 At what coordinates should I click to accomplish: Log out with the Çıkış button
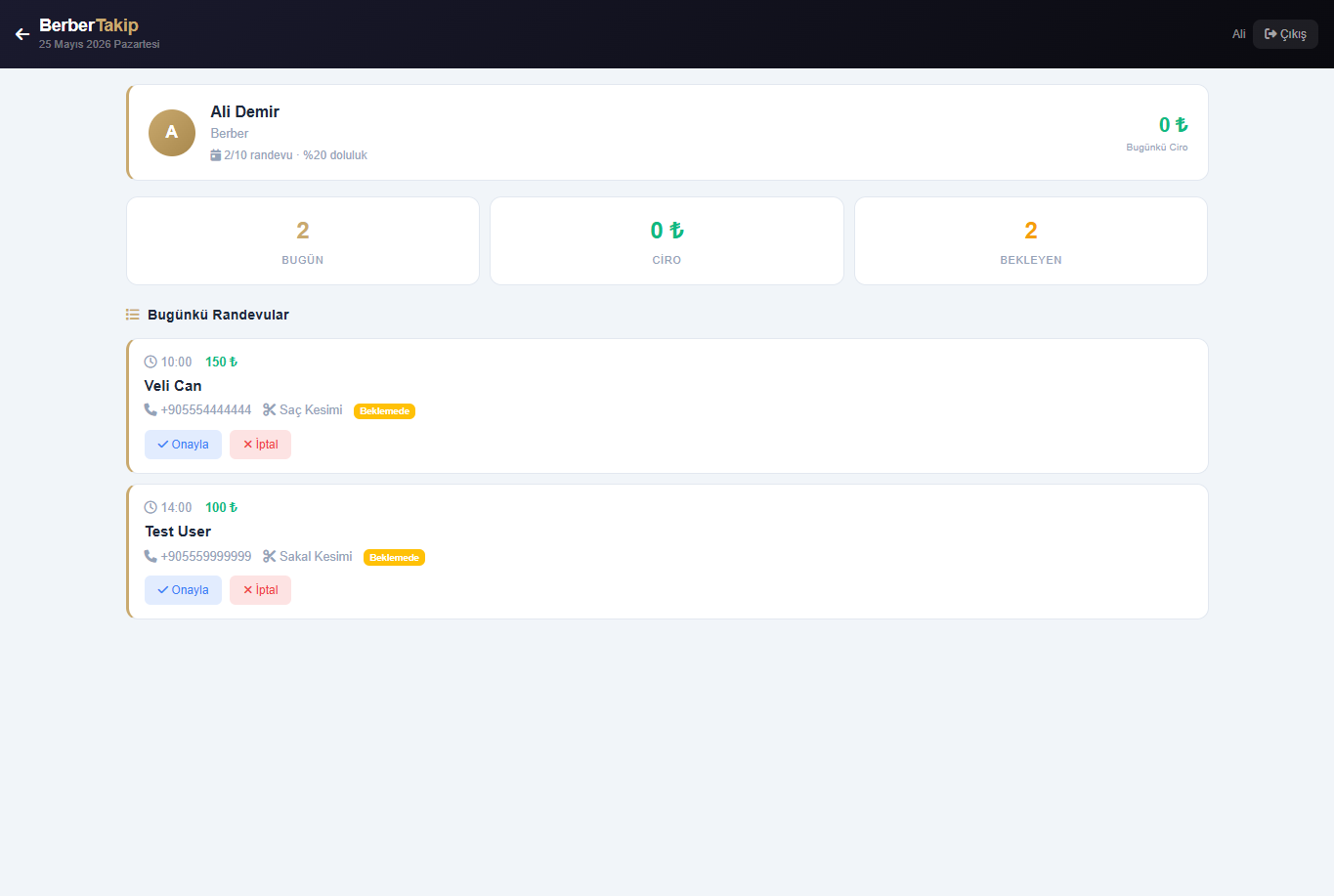point(1285,34)
